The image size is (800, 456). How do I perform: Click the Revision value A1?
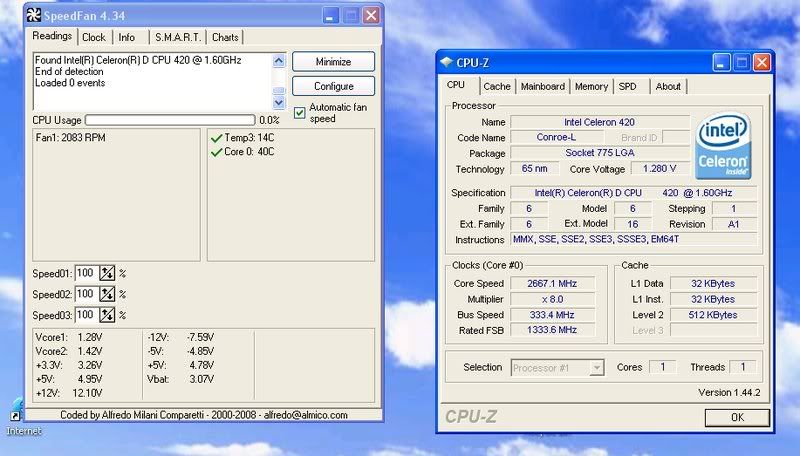coord(734,224)
